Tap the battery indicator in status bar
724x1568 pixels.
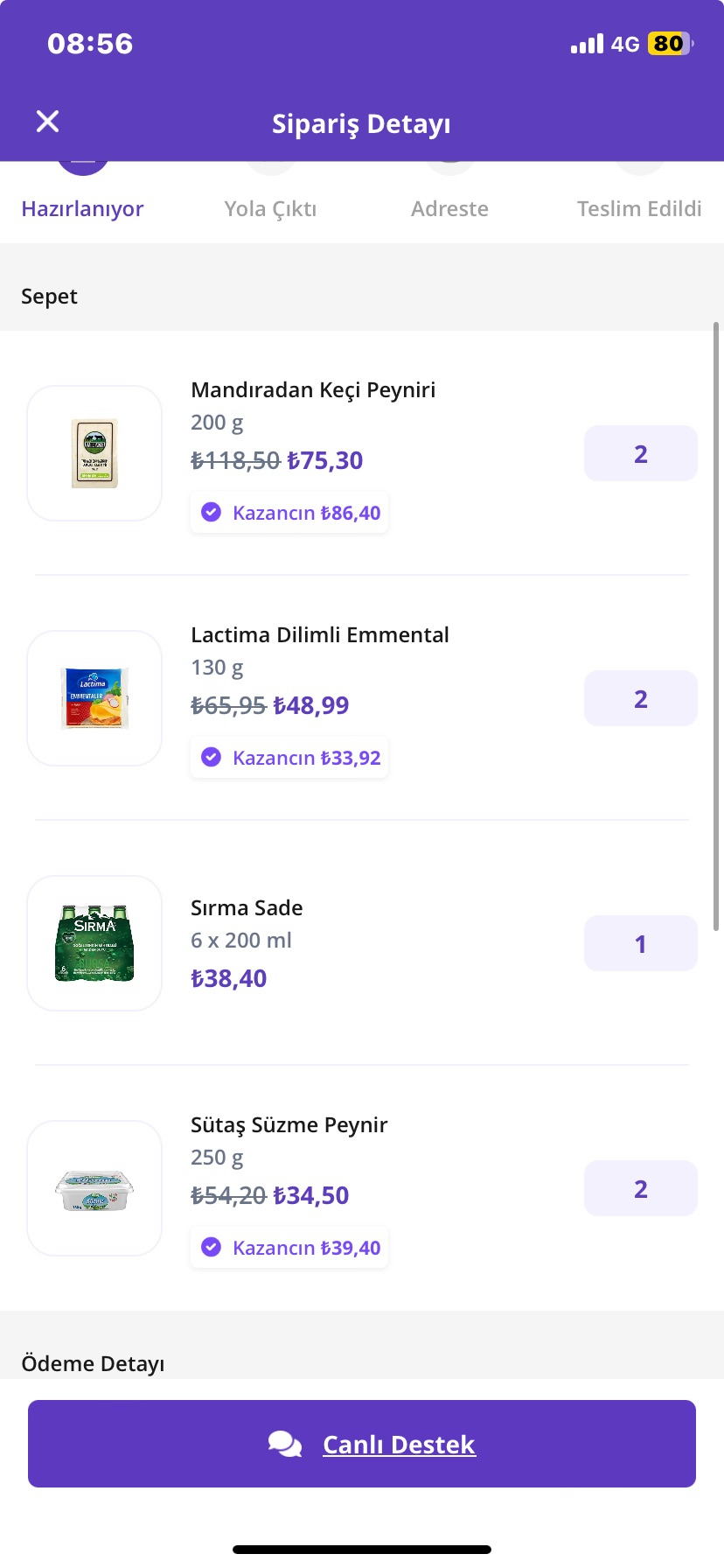click(670, 44)
